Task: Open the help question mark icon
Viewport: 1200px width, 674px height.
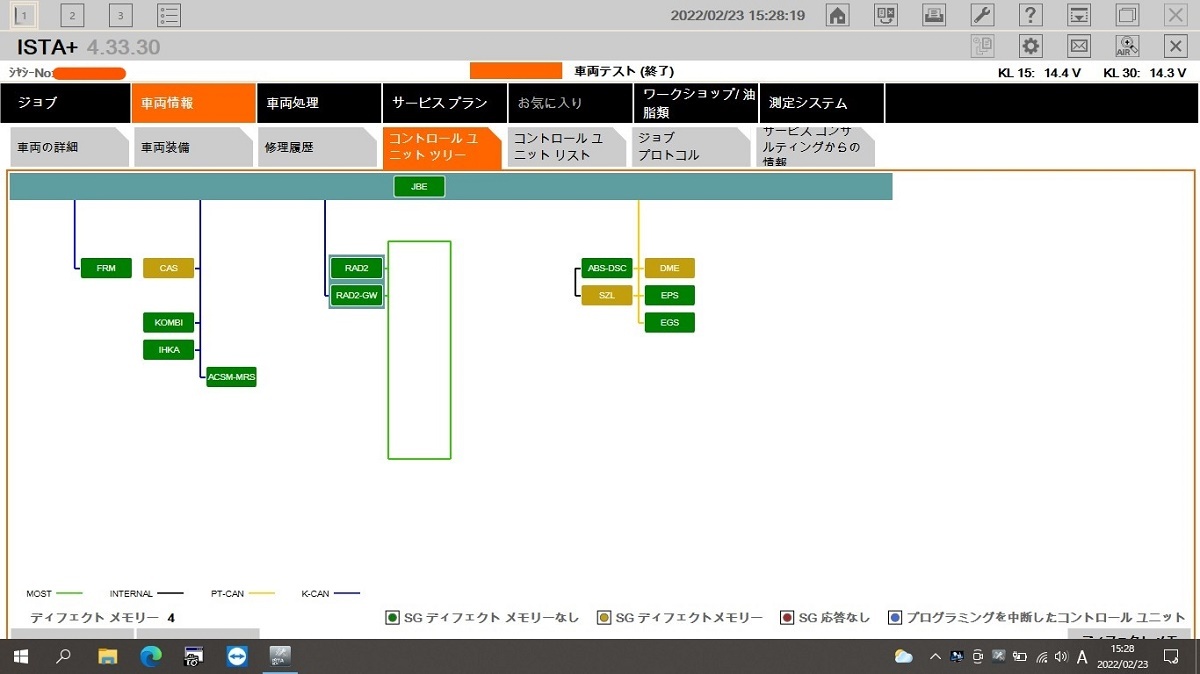Action: pyautogui.click(x=1030, y=15)
